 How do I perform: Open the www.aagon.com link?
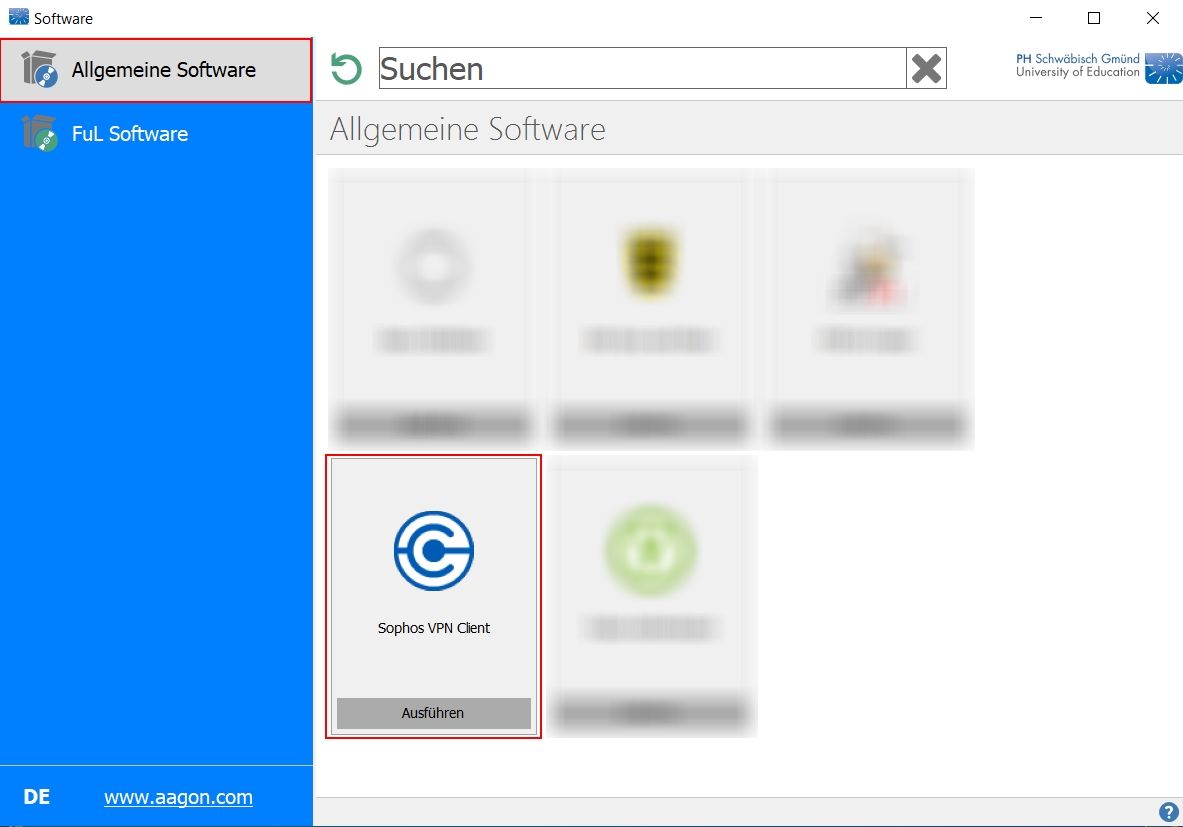pos(178,796)
